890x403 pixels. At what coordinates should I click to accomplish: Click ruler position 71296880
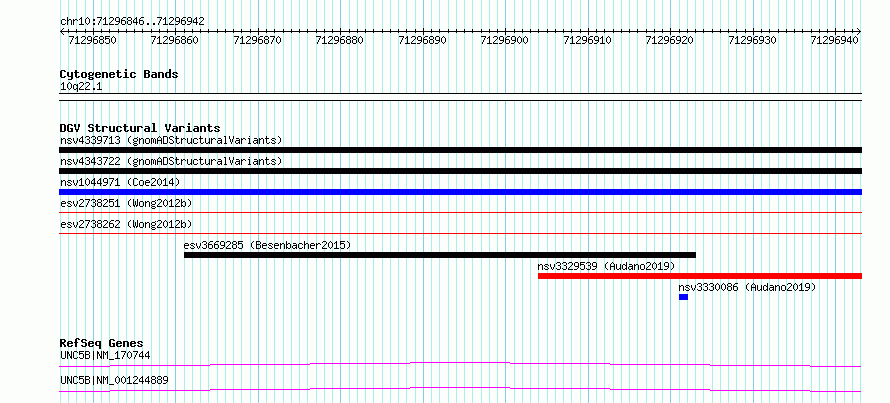coord(341,40)
